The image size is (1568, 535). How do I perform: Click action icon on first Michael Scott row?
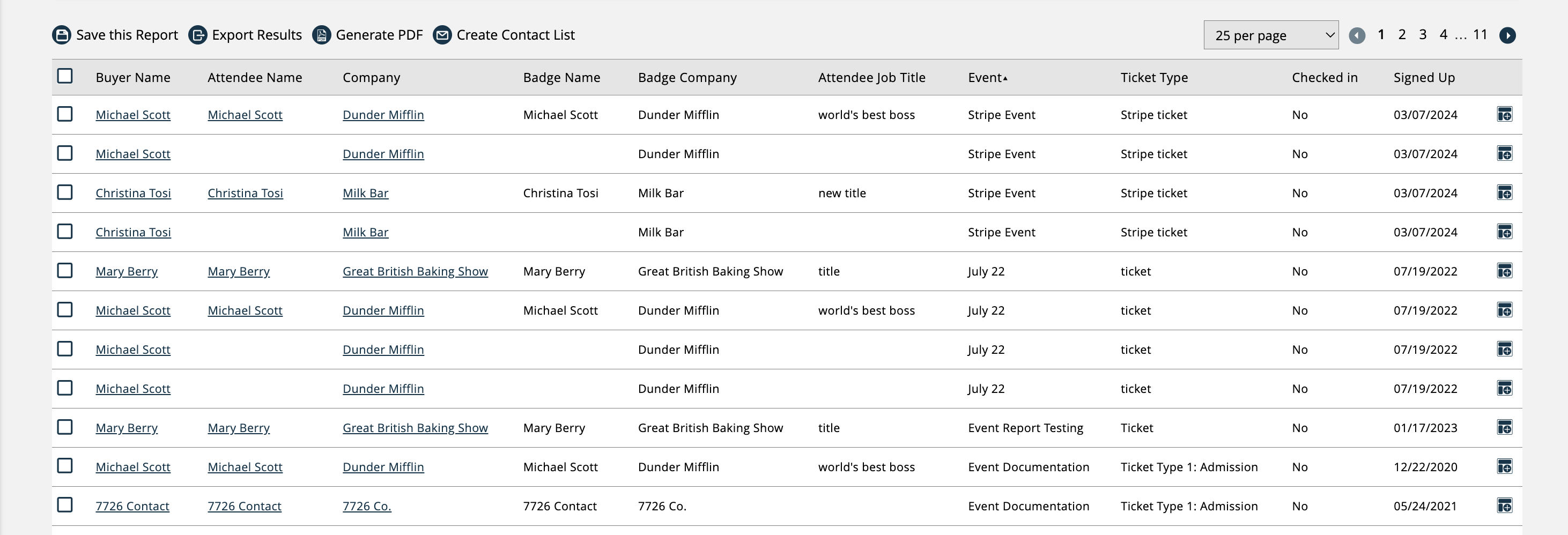click(1504, 114)
